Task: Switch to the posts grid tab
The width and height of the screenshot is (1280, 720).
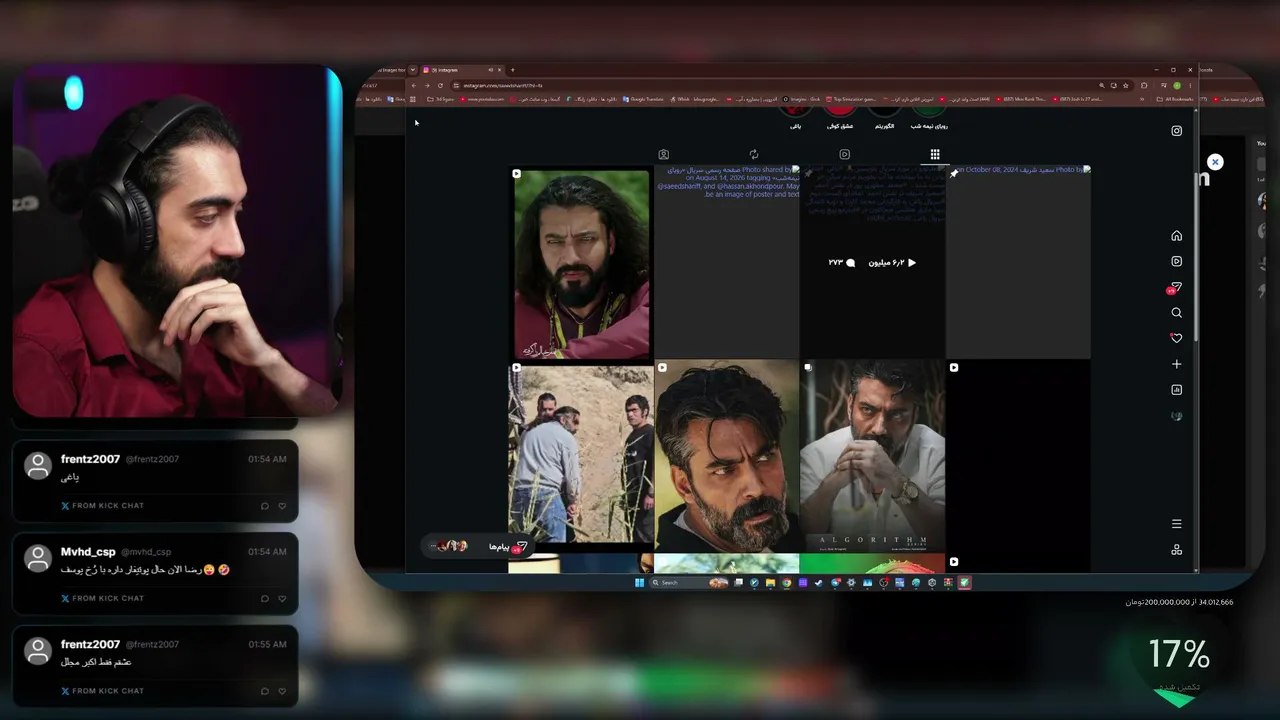Action: pos(935,155)
